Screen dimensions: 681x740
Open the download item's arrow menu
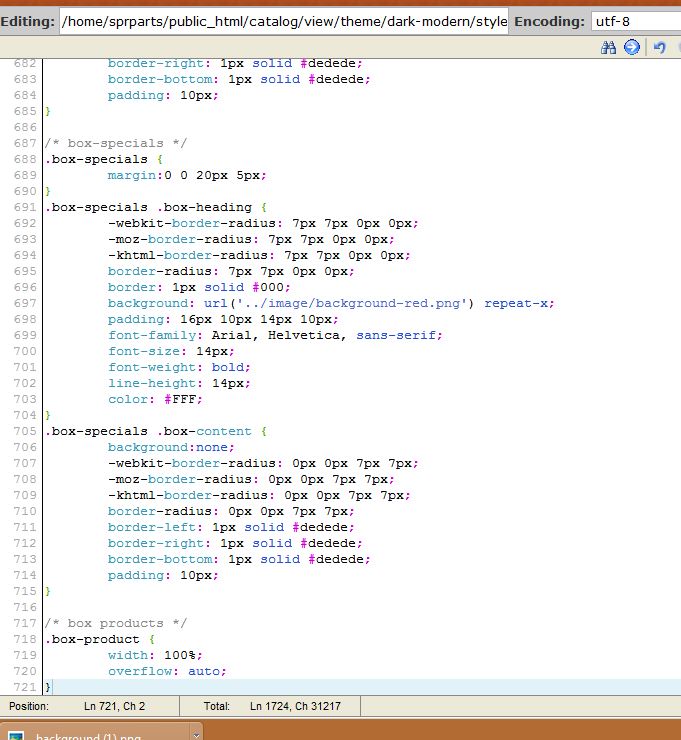(196, 734)
